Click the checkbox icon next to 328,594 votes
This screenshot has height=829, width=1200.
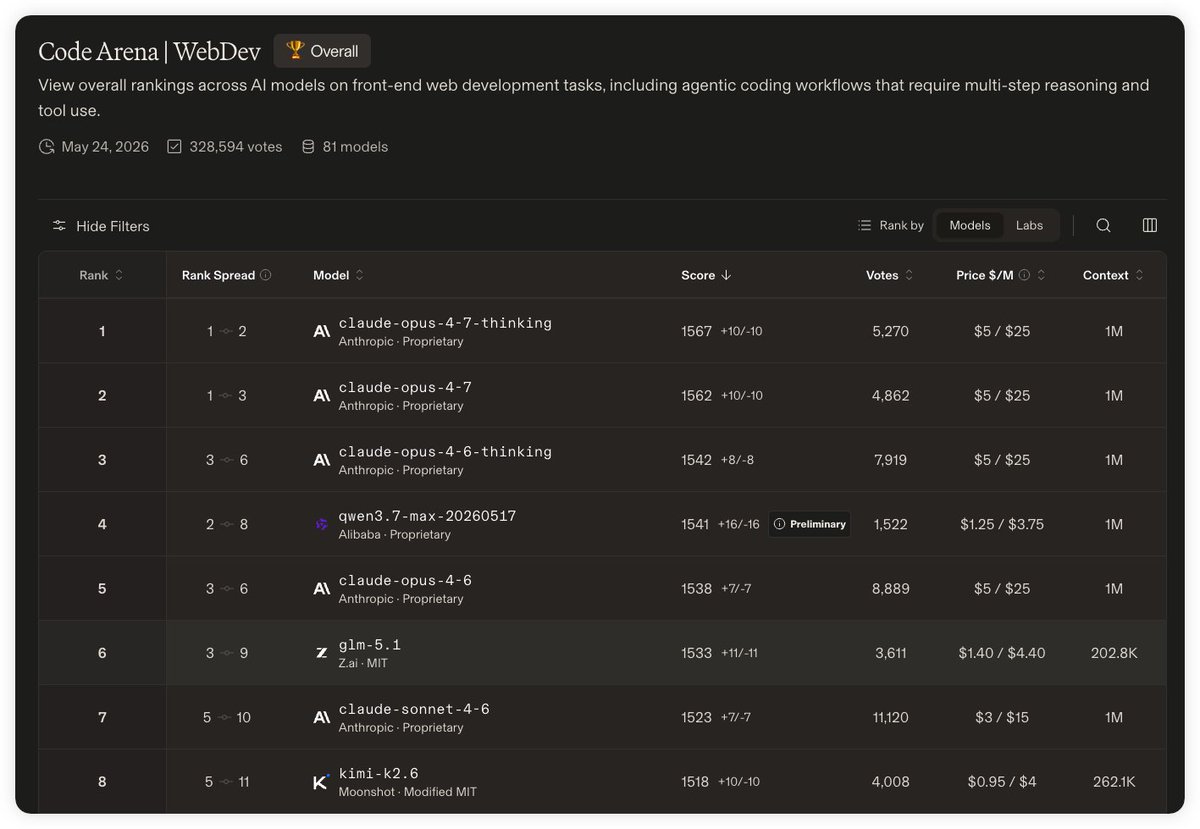tap(174, 147)
